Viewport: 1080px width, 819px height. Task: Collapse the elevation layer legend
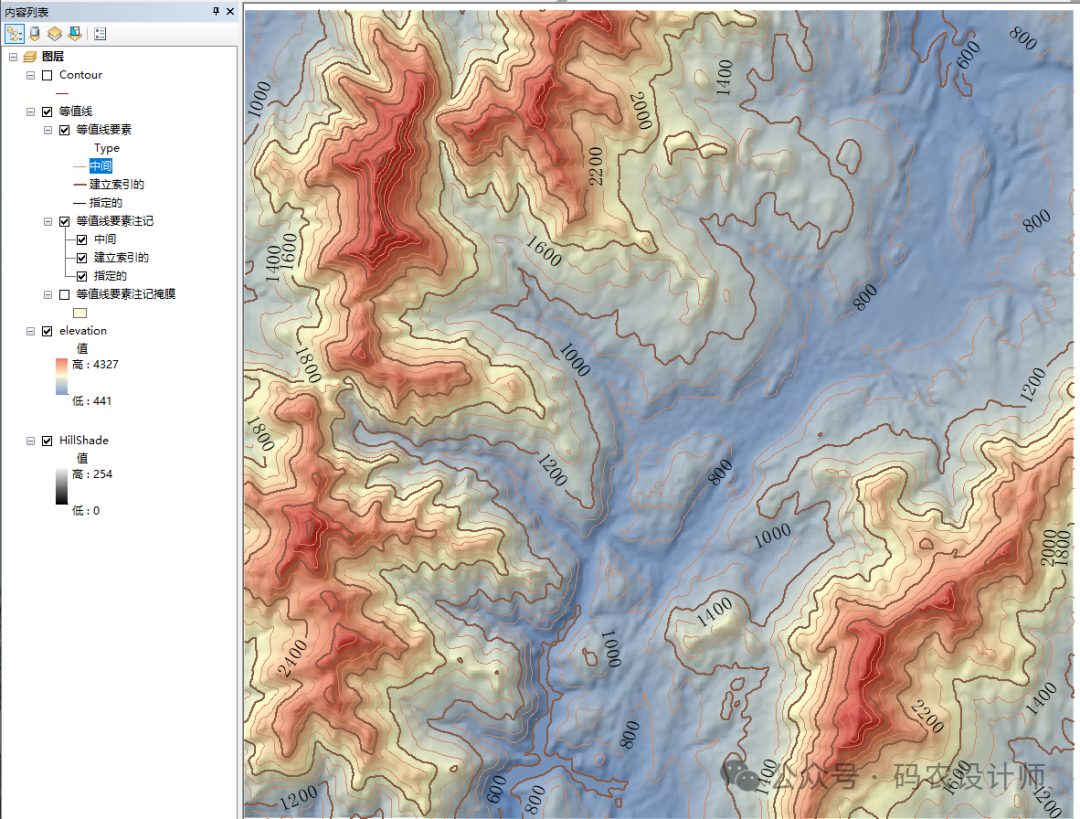[31, 331]
